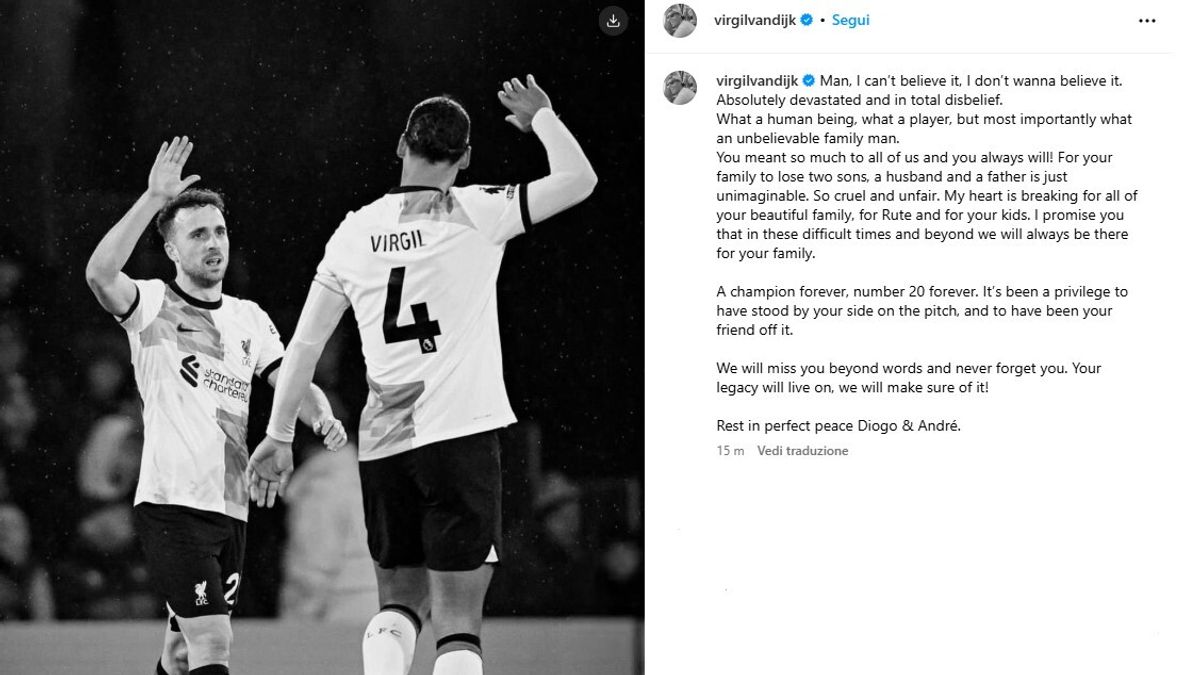The image size is (1200, 675).
Task: Open the profile avatar in the post header
Action: (x=680, y=20)
